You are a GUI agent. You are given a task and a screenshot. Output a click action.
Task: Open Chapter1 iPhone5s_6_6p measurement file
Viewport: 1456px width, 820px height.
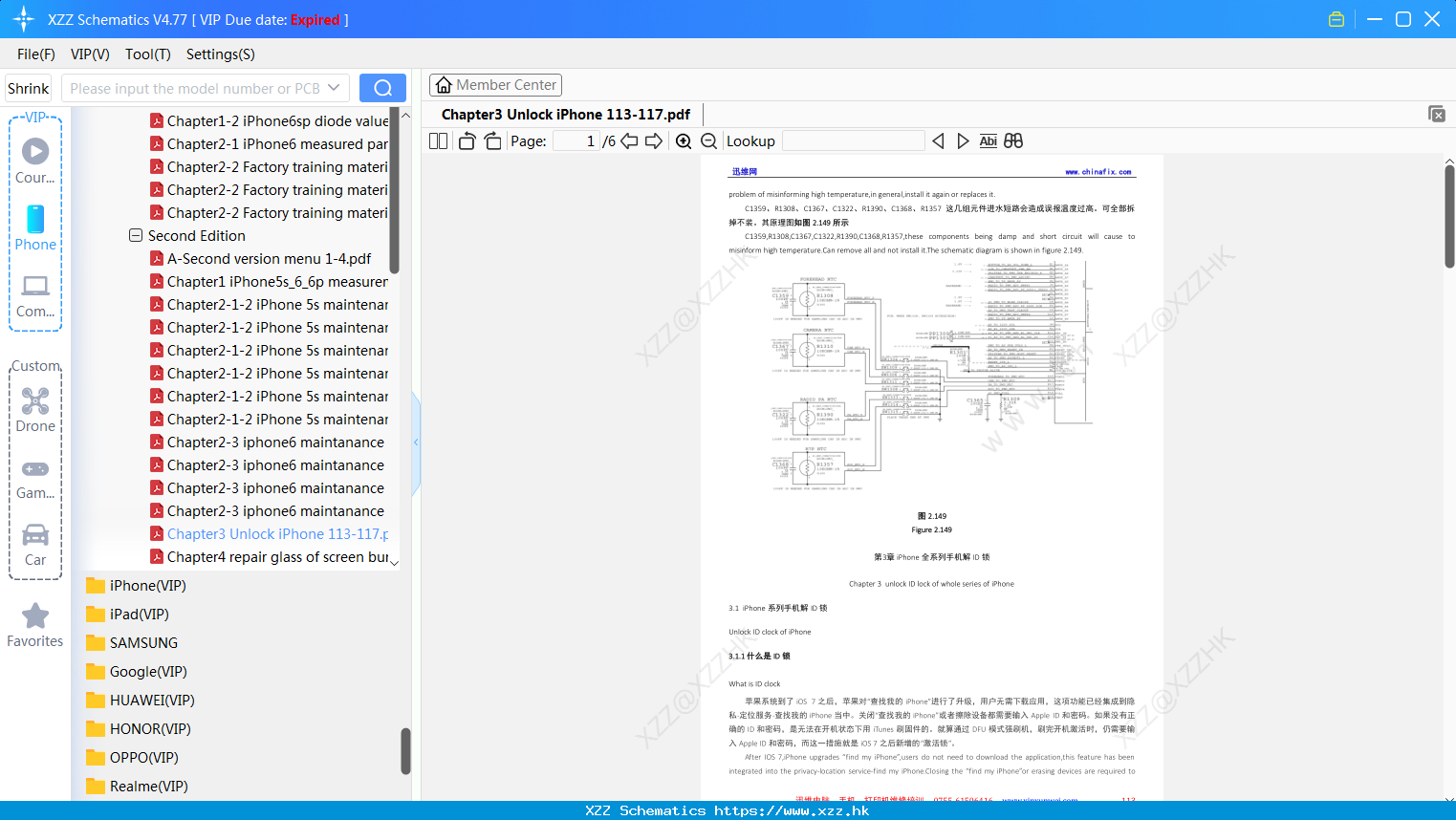269,281
